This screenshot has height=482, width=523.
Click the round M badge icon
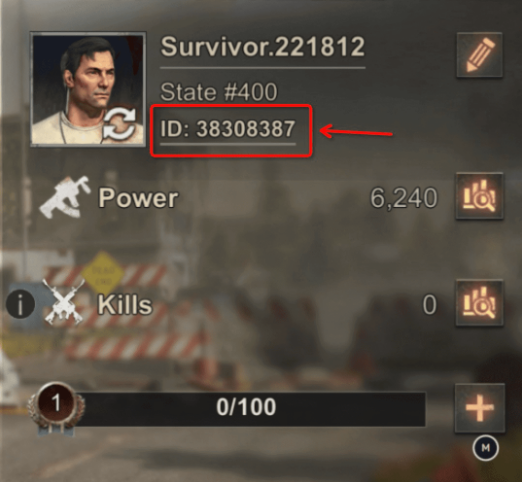pyautogui.click(x=486, y=448)
